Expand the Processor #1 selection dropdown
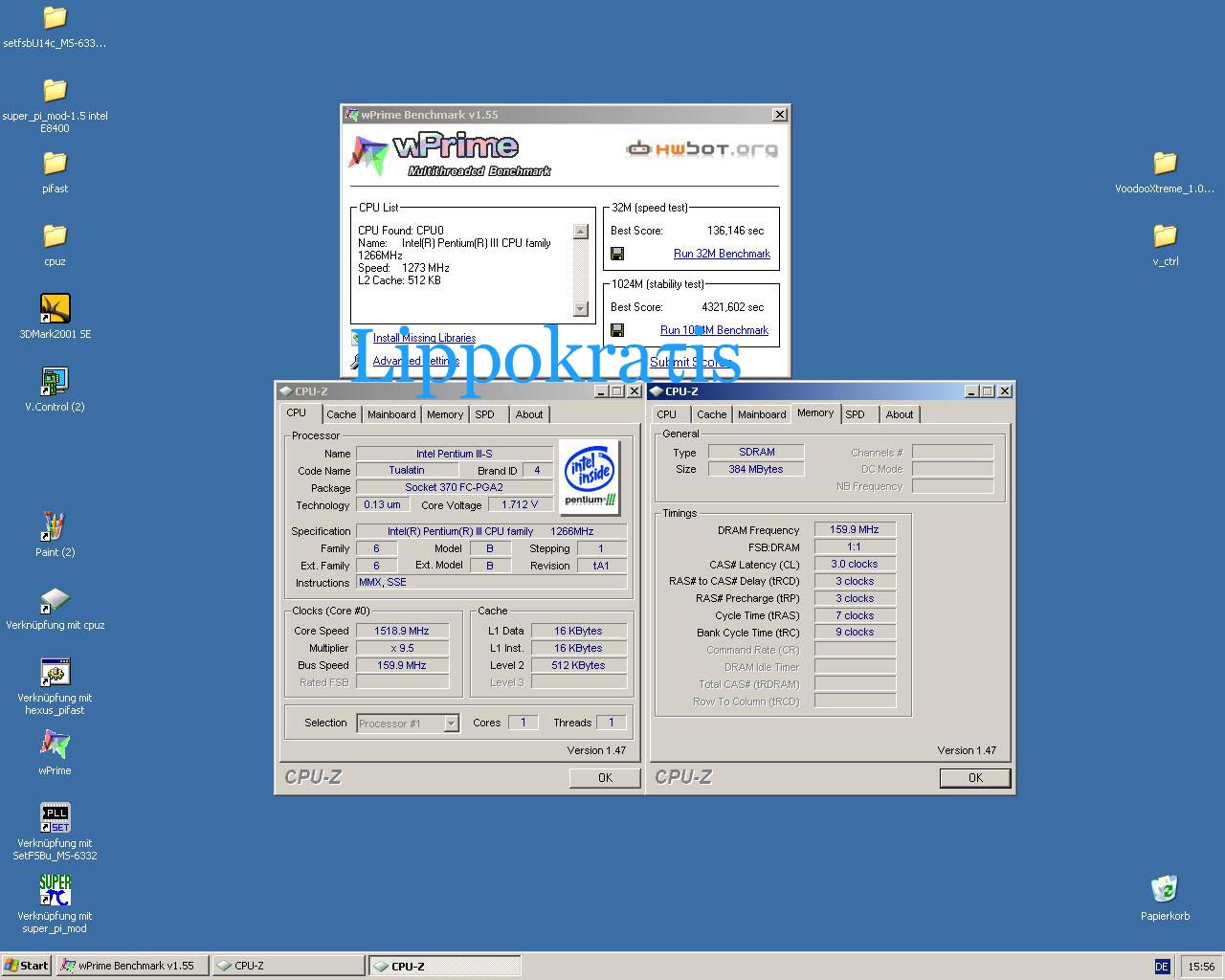The image size is (1225, 980). click(451, 724)
